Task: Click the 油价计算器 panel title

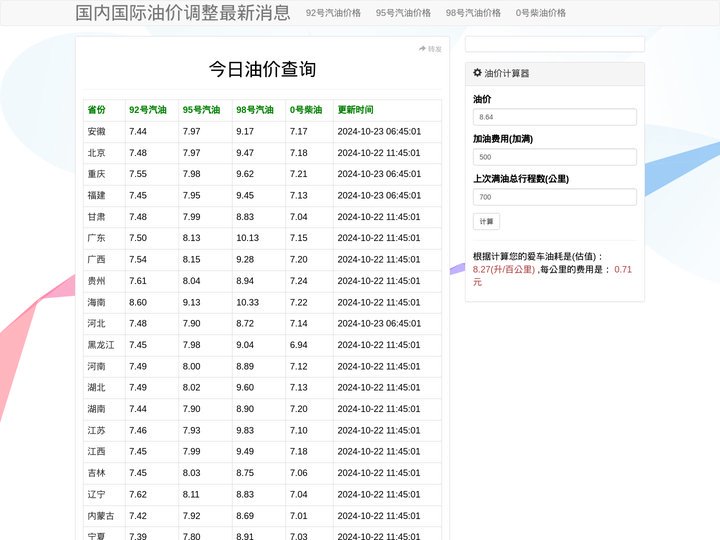Action: [x=507, y=73]
